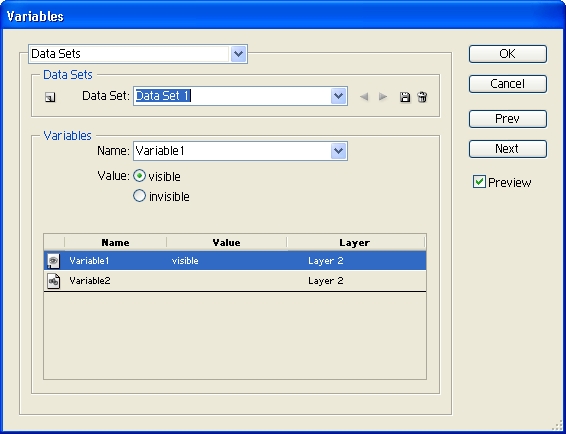Click the Name column header
Screen dimensions: 566x434
(x=116, y=242)
